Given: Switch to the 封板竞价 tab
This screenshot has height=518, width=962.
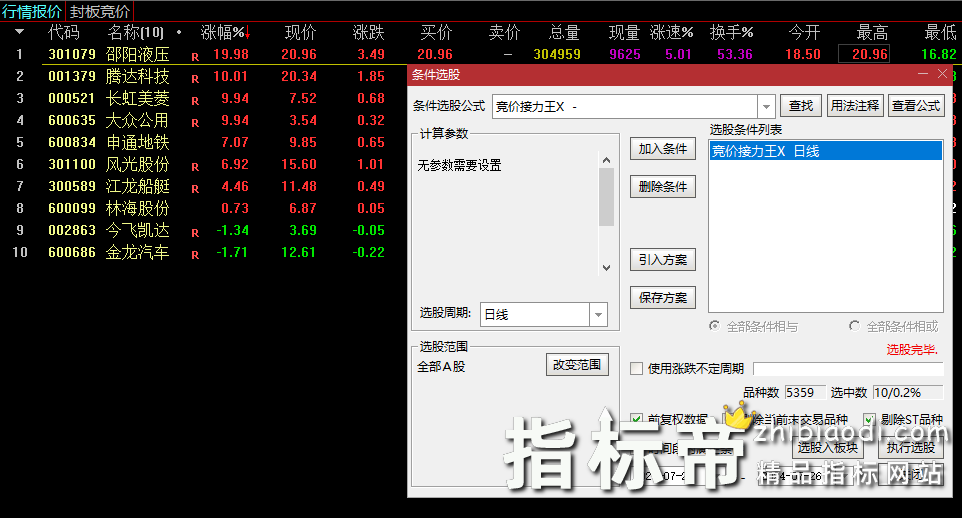Looking at the screenshot, I should pos(99,12).
